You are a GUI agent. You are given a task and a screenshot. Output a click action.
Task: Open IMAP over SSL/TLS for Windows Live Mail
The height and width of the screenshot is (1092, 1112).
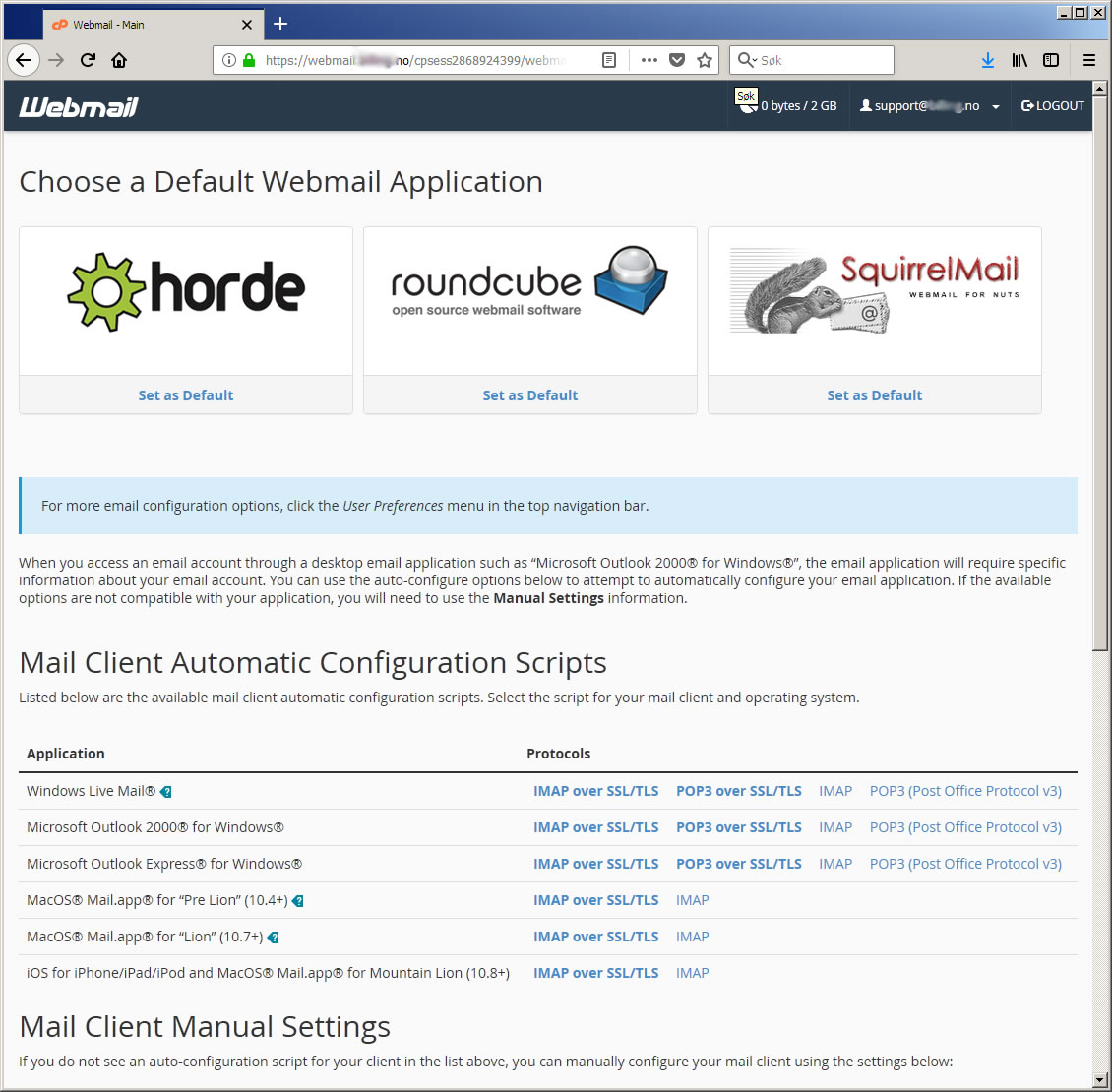595,791
